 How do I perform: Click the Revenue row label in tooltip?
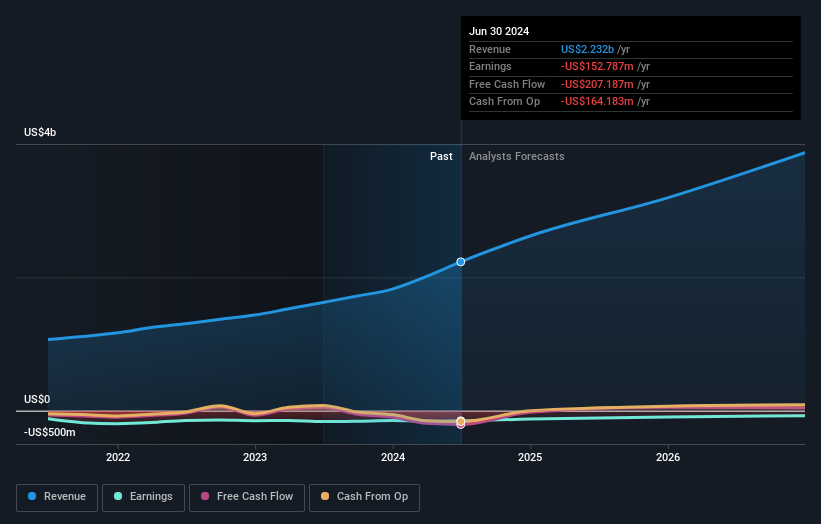pos(490,49)
